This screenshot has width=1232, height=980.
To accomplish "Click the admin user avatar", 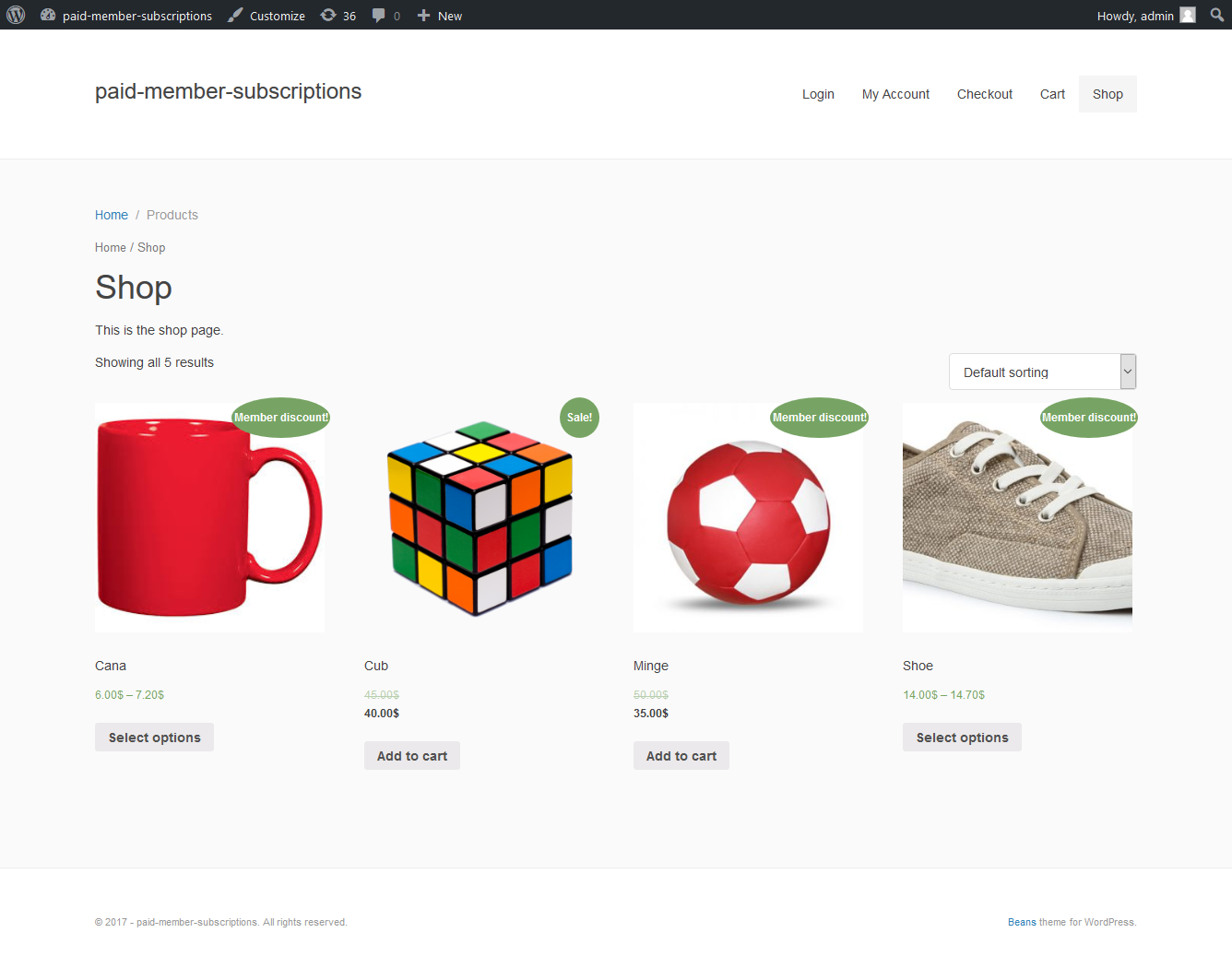I will 1188,16.
